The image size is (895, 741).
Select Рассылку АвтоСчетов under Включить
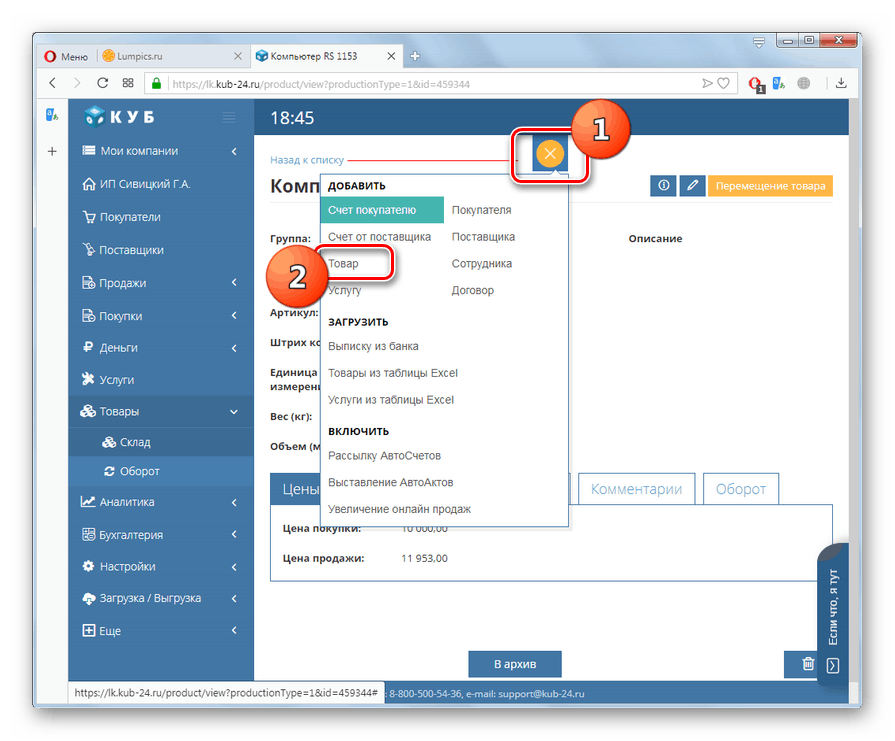coord(384,456)
